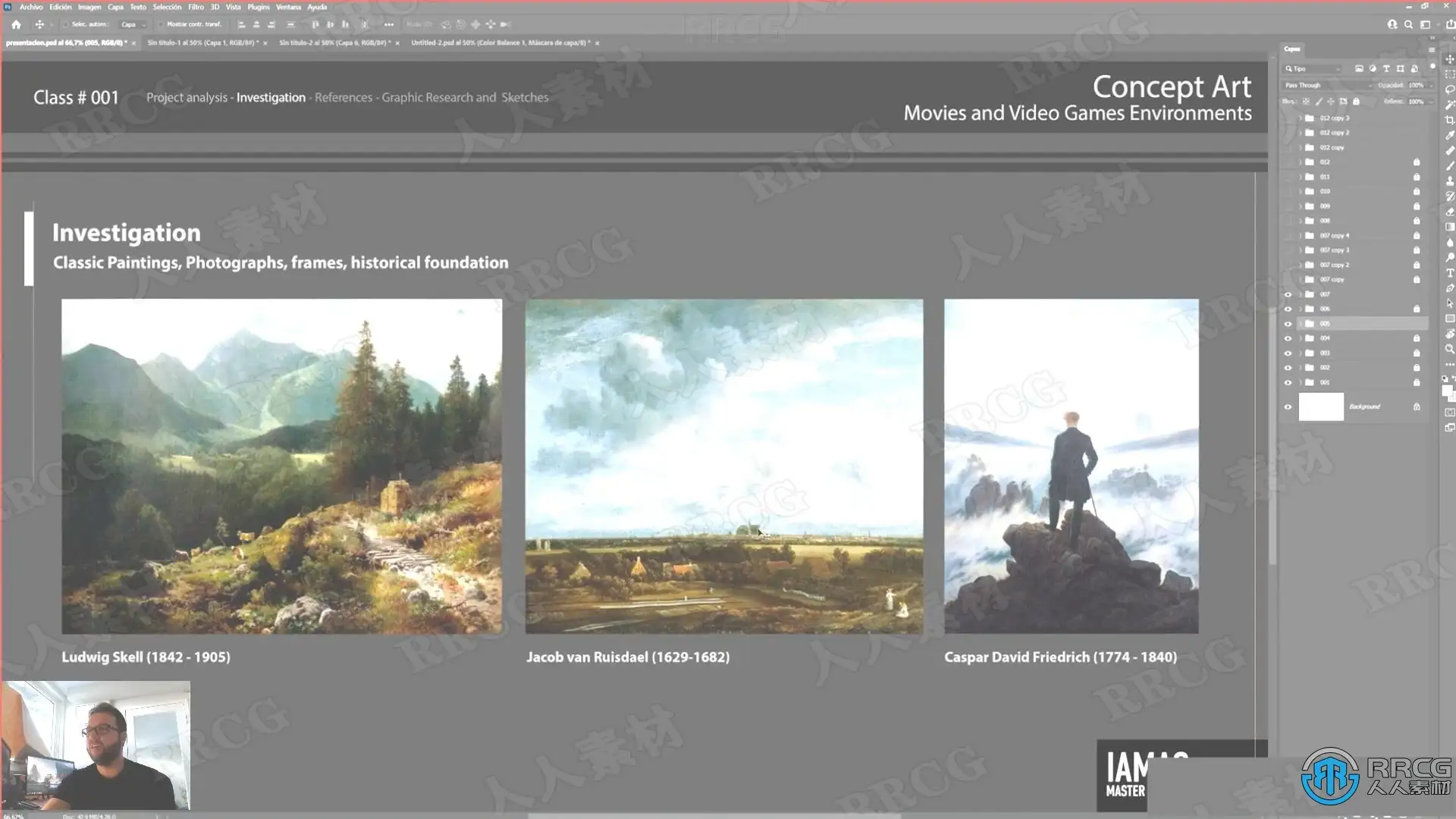The image size is (1456, 819).
Task: Select the Pen tool
Action: tap(1450, 288)
